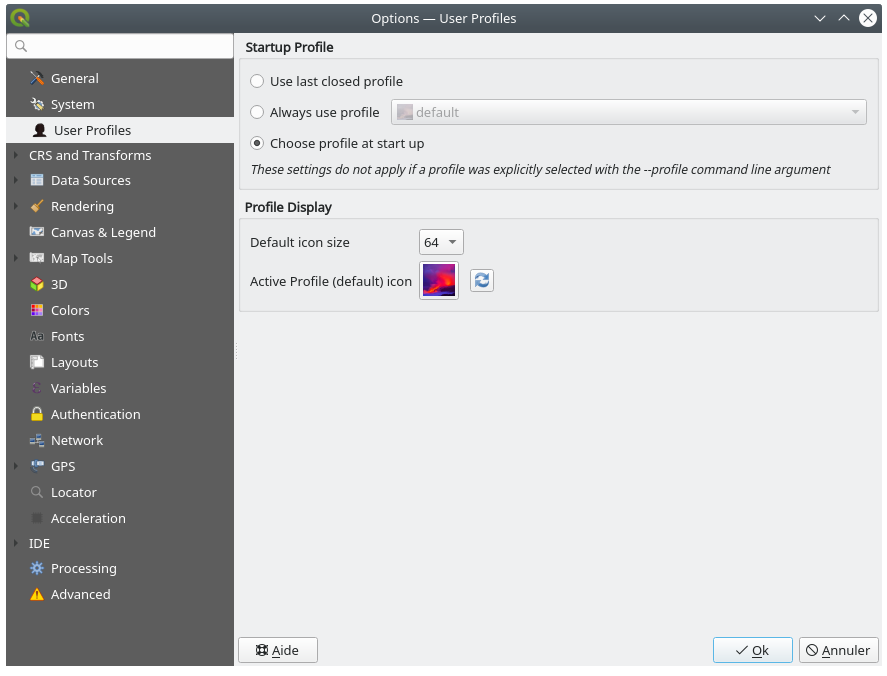Open the Advanced warning icon section
The width and height of the screenshot is (887, 676).
click(35, 594)
